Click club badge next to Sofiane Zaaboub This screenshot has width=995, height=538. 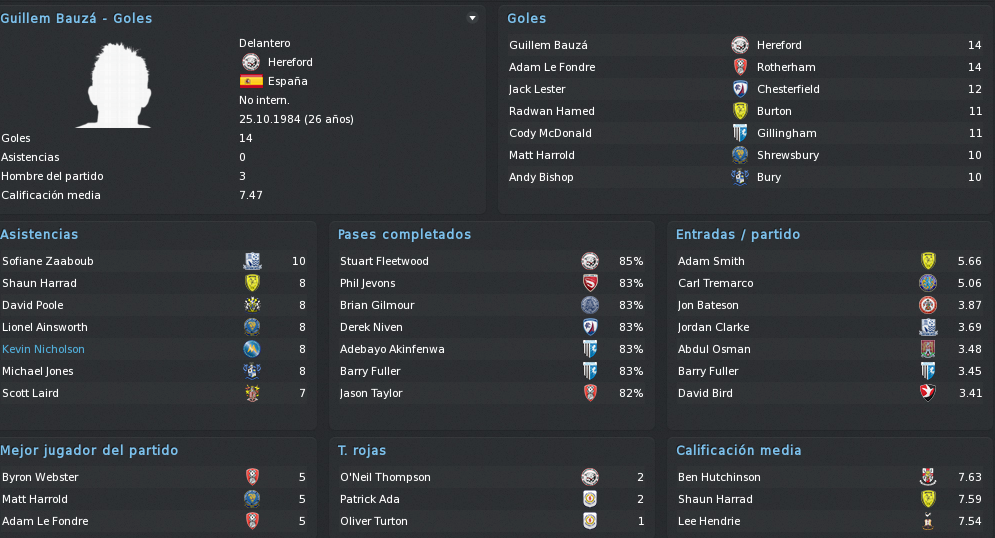click(x=253, y=261)
